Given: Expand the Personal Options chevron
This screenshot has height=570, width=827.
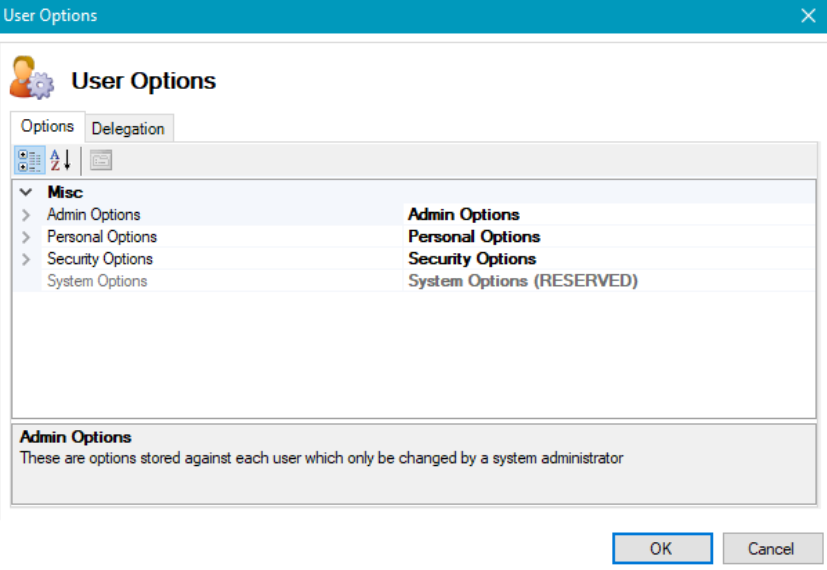Looking at the screenshot, I should click(x=26, y=237).
